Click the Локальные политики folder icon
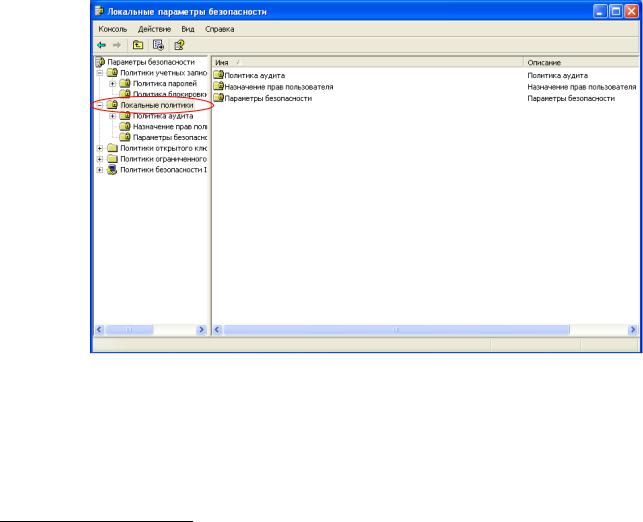This screenshot has width=643, height=522. coord(112,105)
